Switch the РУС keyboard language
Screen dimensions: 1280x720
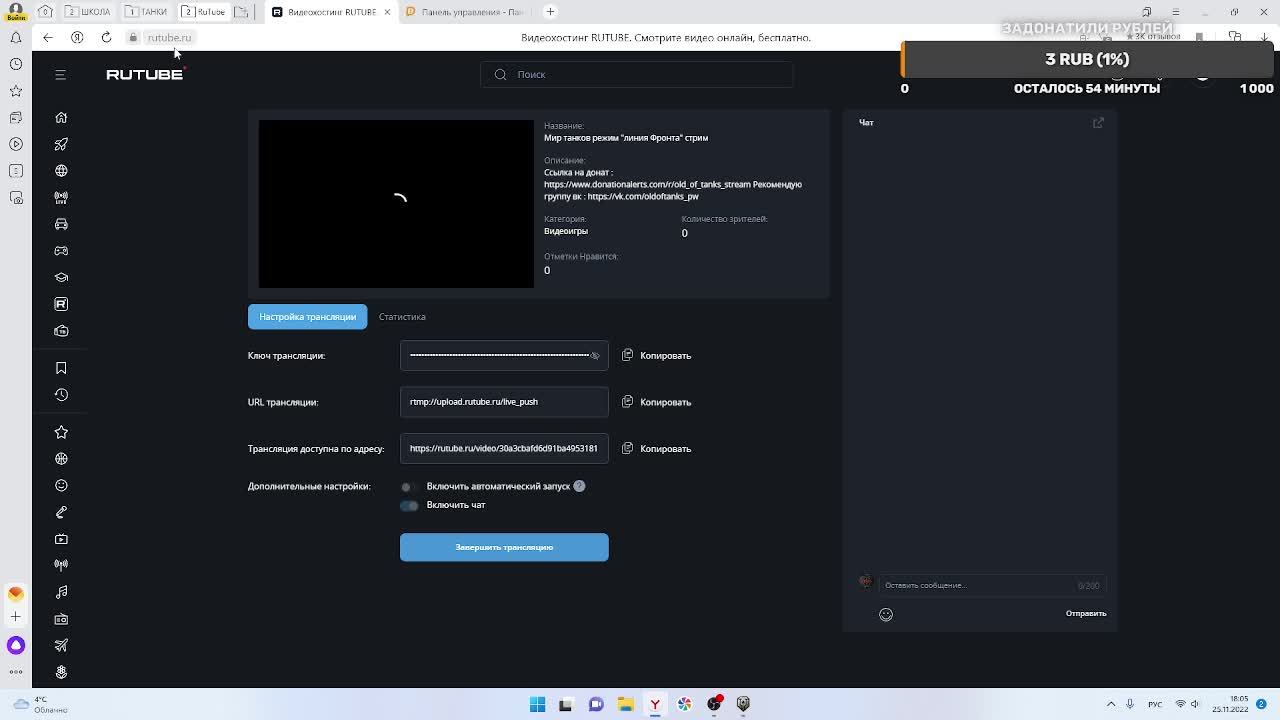(1155, 704)
